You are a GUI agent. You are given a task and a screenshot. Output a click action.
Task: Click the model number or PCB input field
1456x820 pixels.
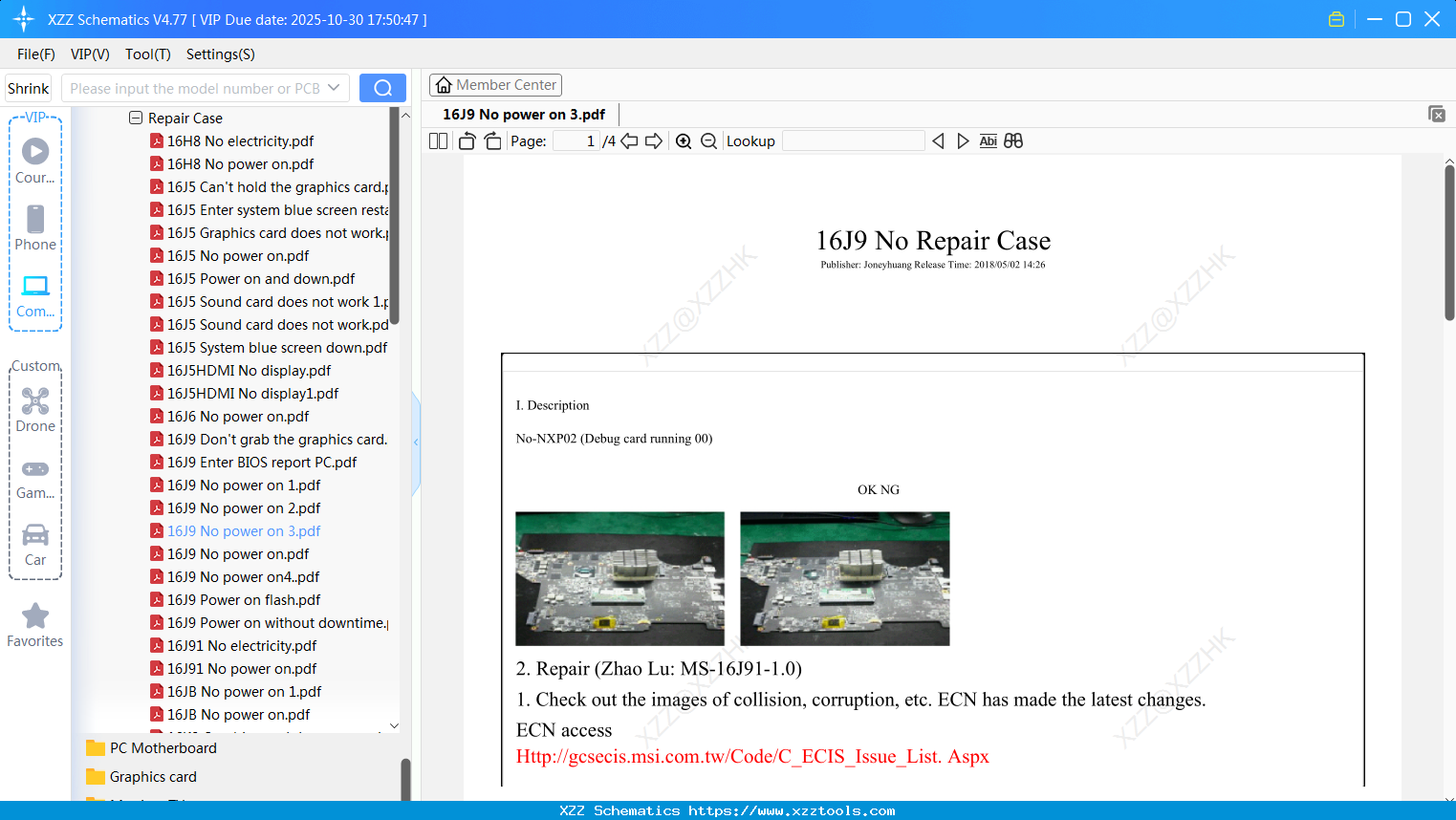(195, 88)
